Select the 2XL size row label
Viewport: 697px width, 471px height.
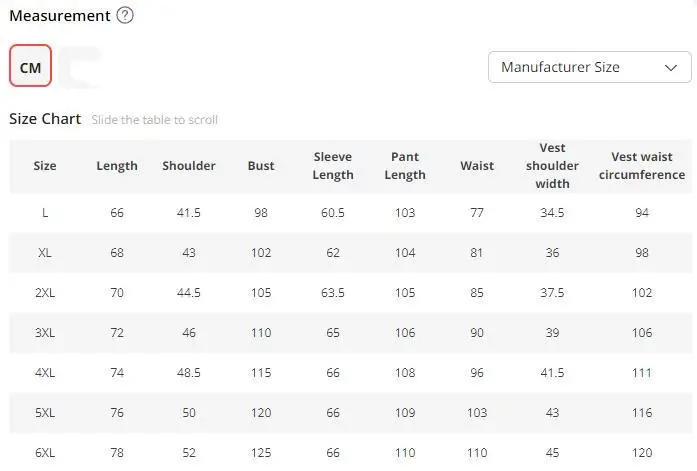tap(45, 293)
